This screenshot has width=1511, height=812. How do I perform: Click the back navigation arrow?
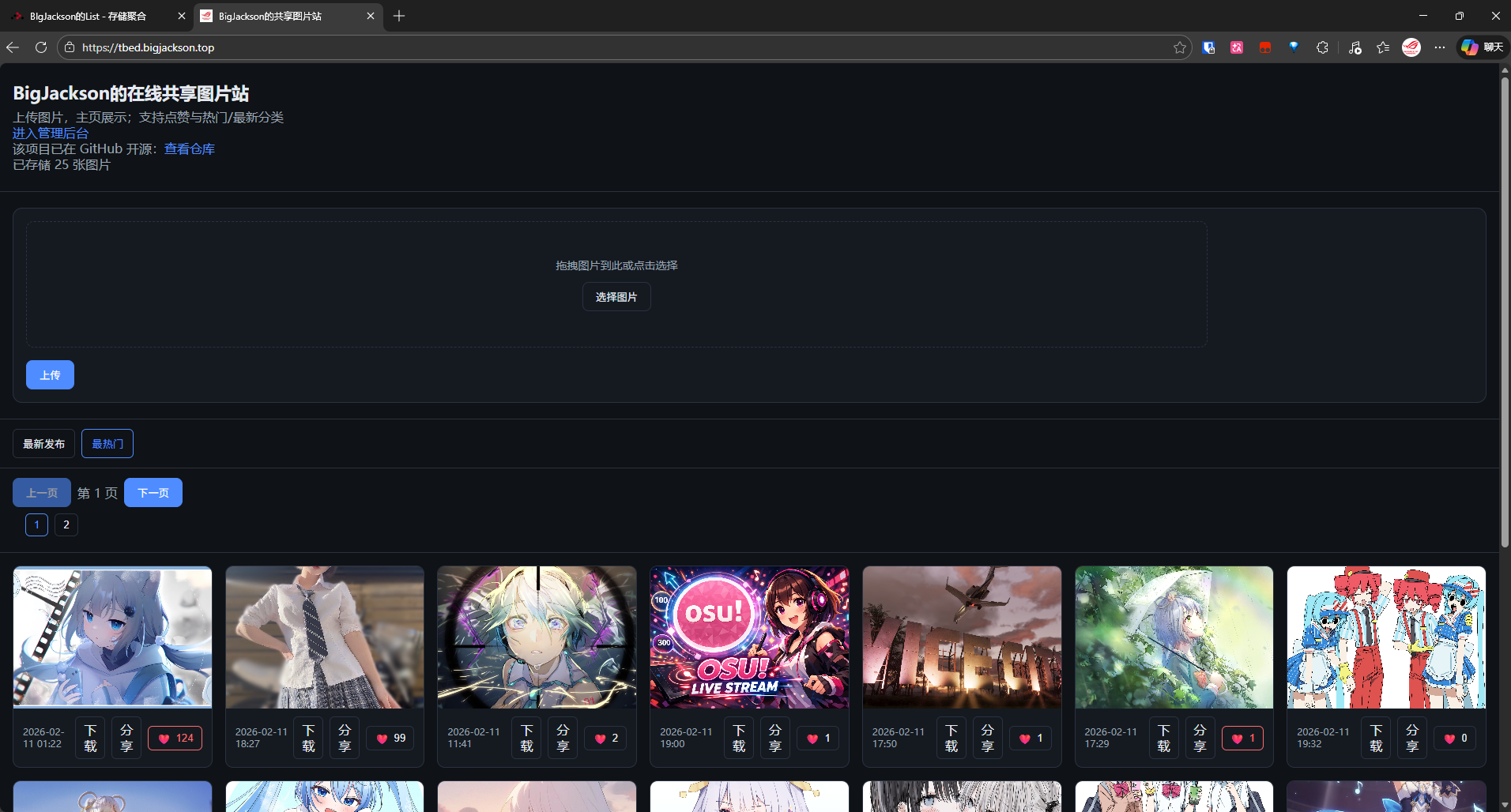pos(13,47)
